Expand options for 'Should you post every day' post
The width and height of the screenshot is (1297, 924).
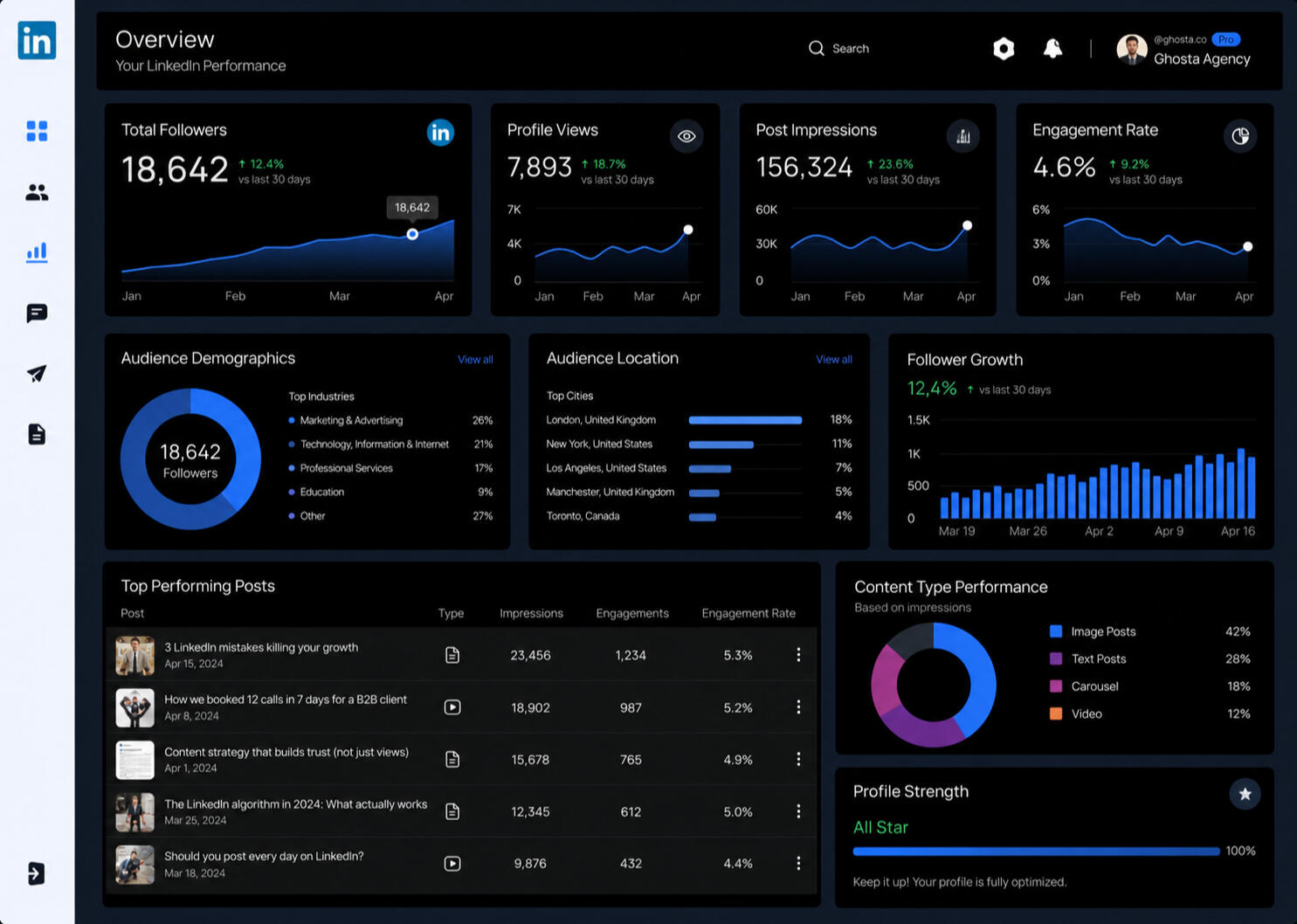click(798, 864)
